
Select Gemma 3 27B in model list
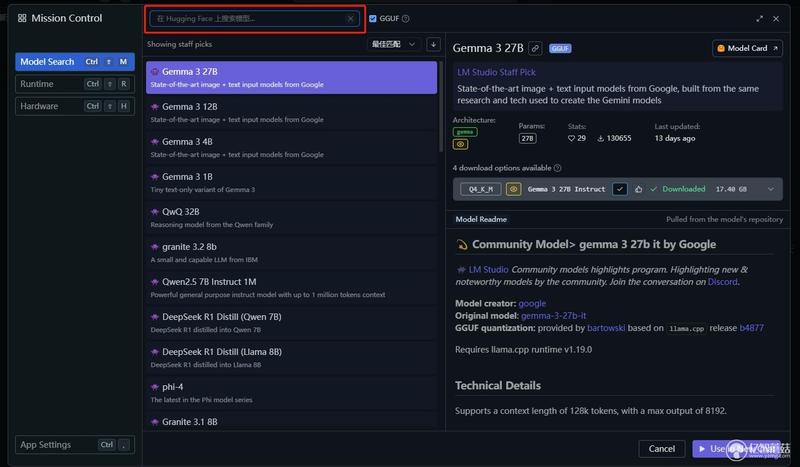point(291,78)
